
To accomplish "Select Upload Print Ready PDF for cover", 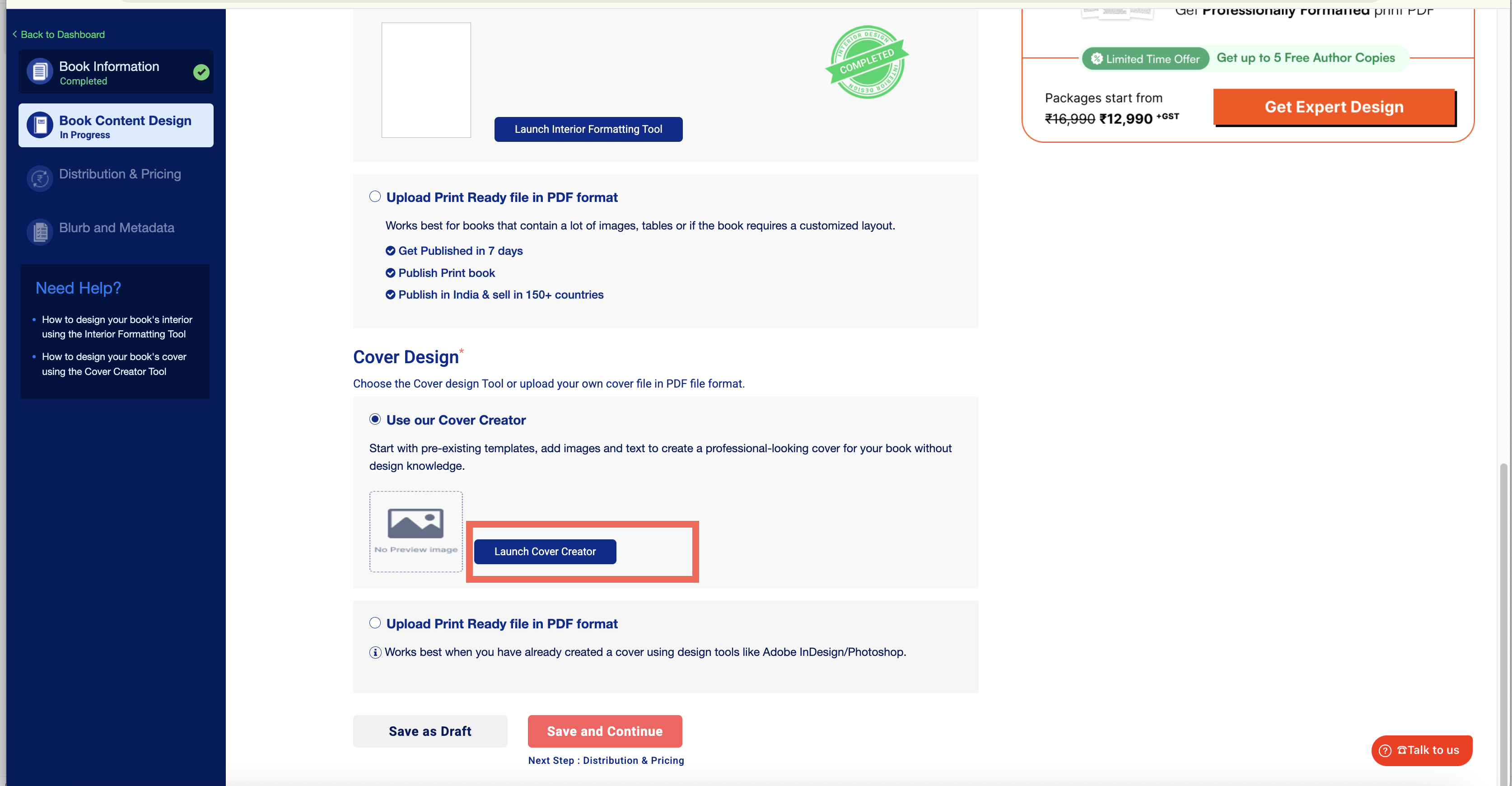I will tap(374, 623).
